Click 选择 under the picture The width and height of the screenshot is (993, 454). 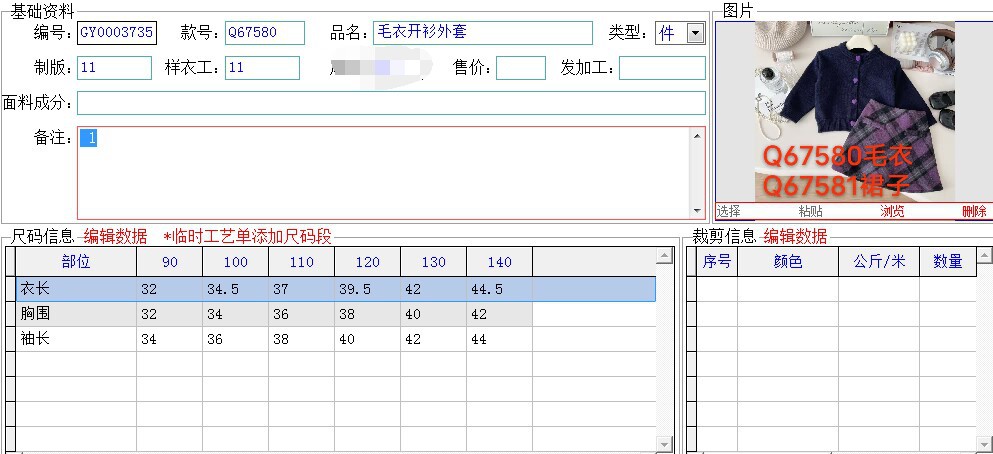[729, 211]
